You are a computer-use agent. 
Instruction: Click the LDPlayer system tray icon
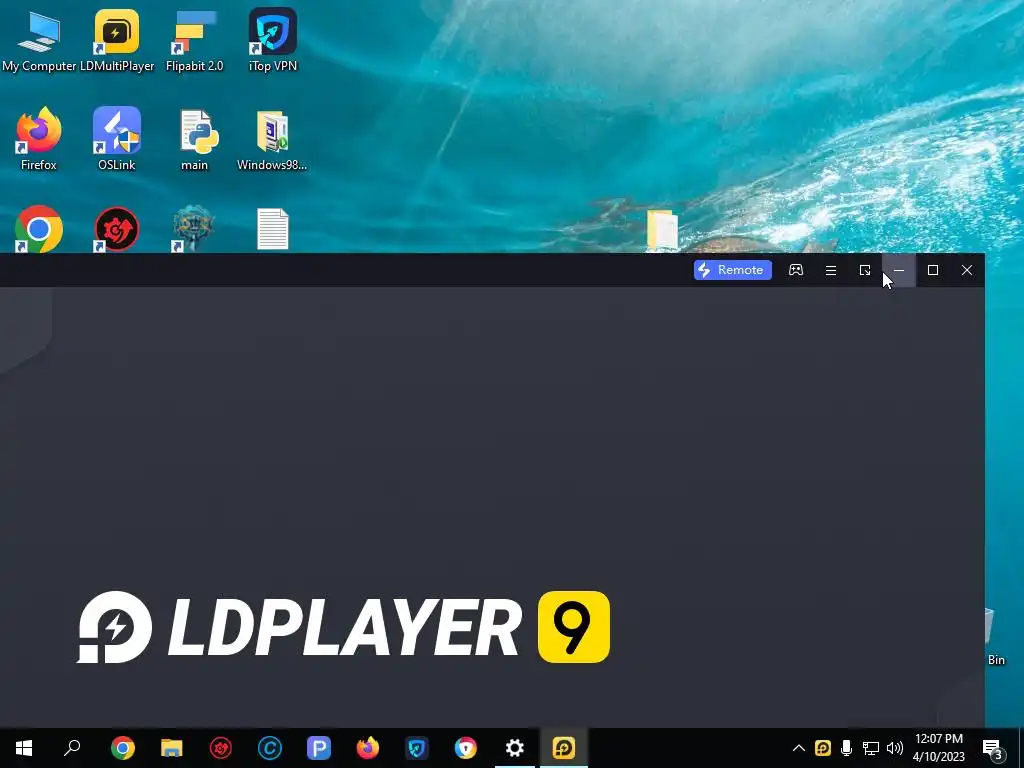coord(823,748)
